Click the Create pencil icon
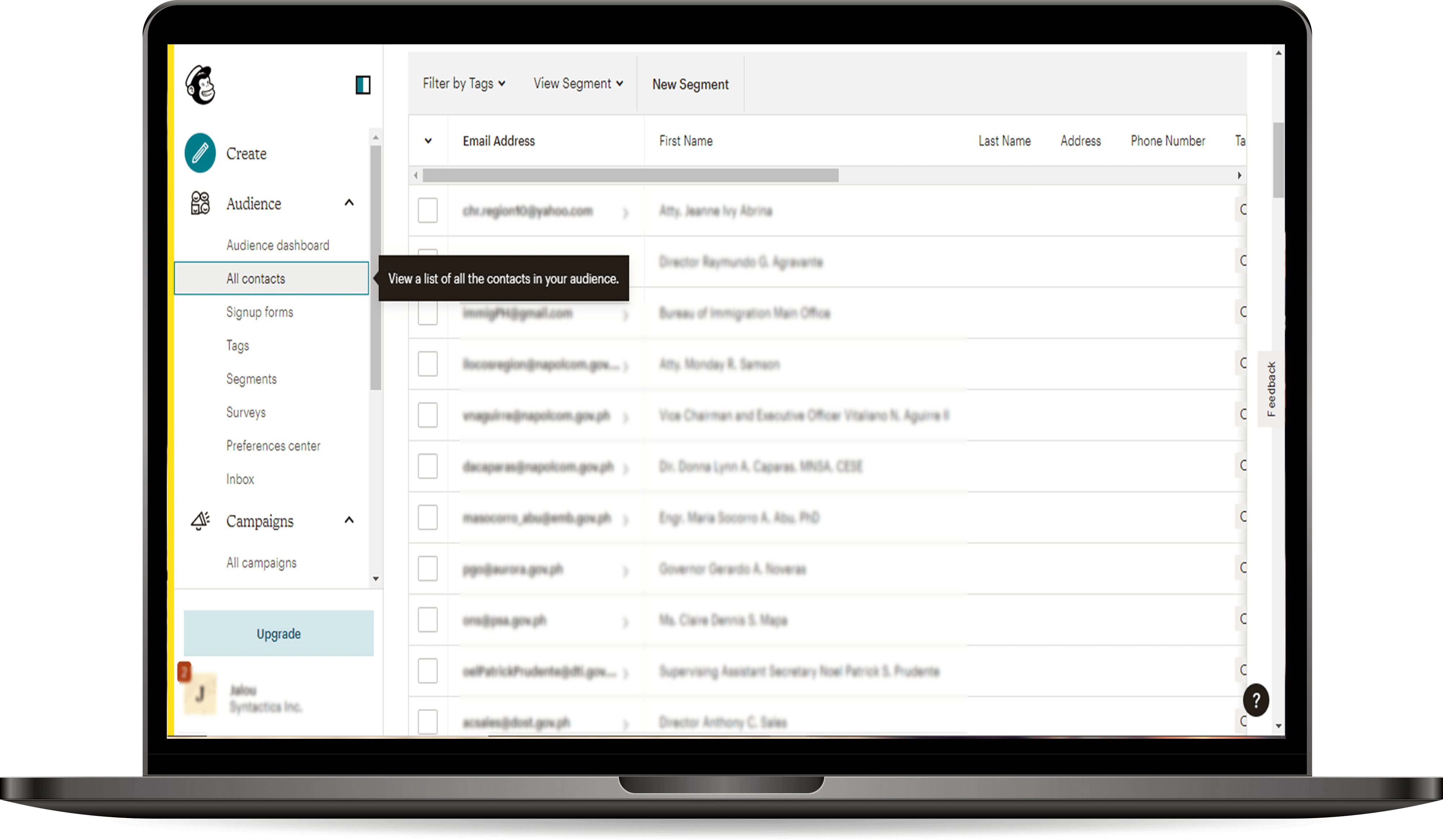Viewport: 1443px width, 840px height. (198, 153)
